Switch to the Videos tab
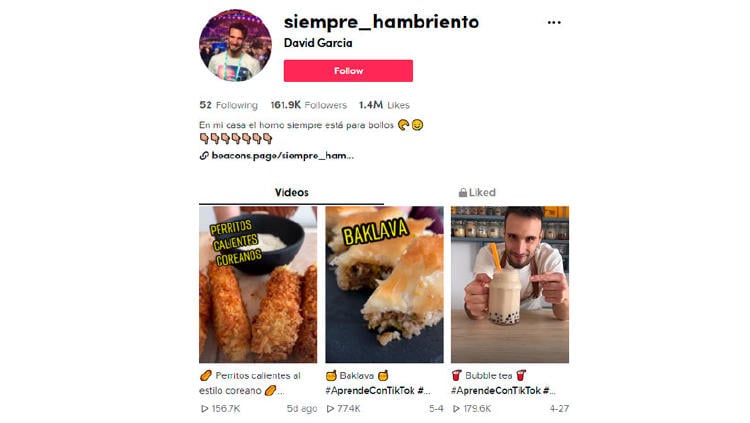Screen dimensions: 750x423 pyautogui.click(x=291, y=192)
